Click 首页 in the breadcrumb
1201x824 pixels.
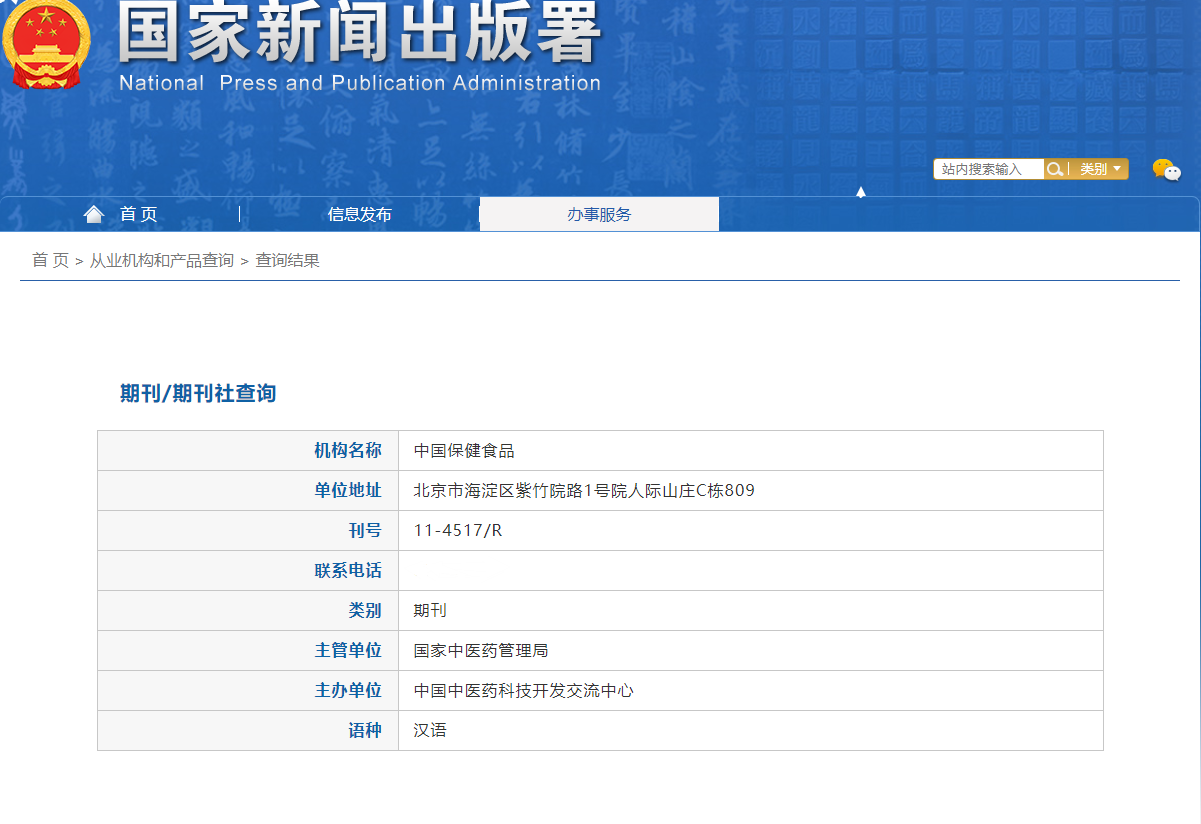click(x=50, y=260)
